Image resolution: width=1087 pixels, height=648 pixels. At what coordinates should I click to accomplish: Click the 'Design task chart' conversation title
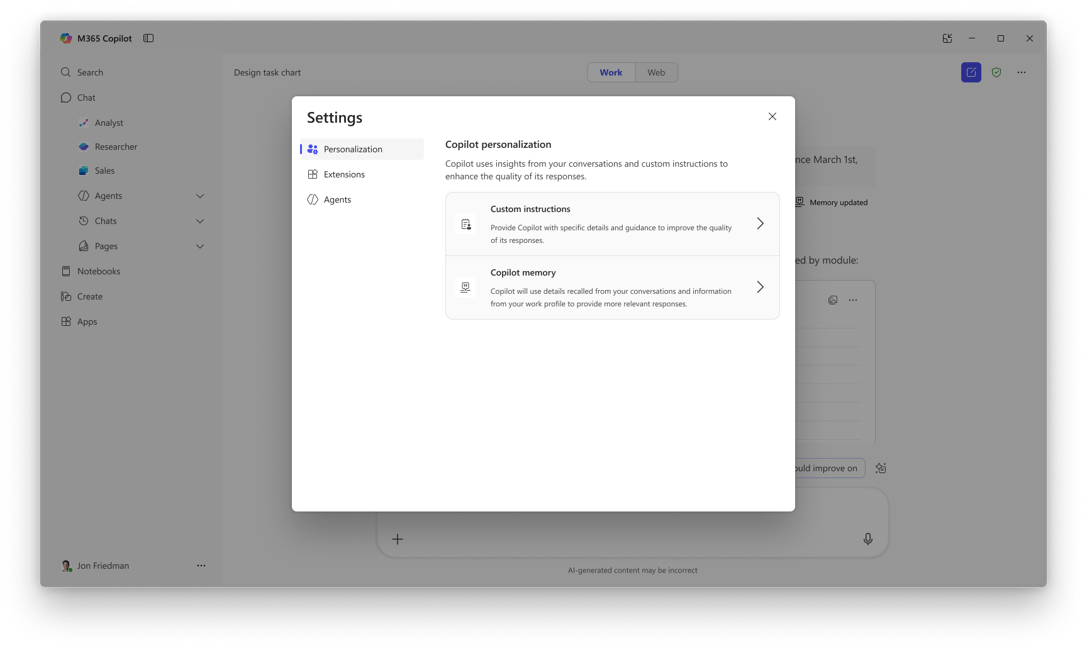point(267,73)
